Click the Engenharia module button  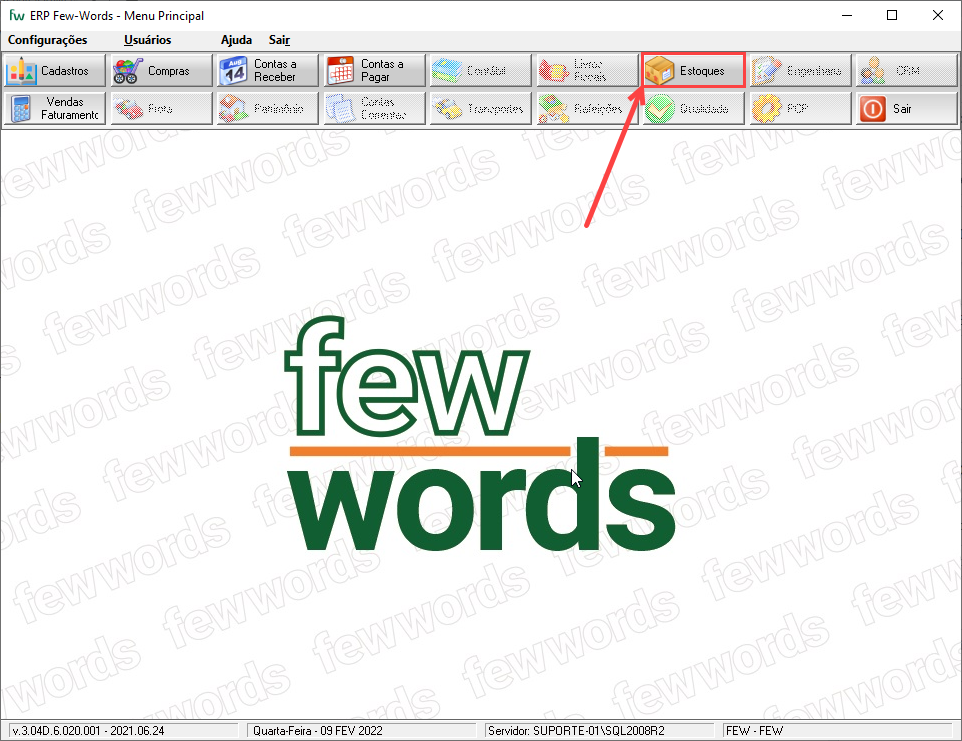click(801, 71)
